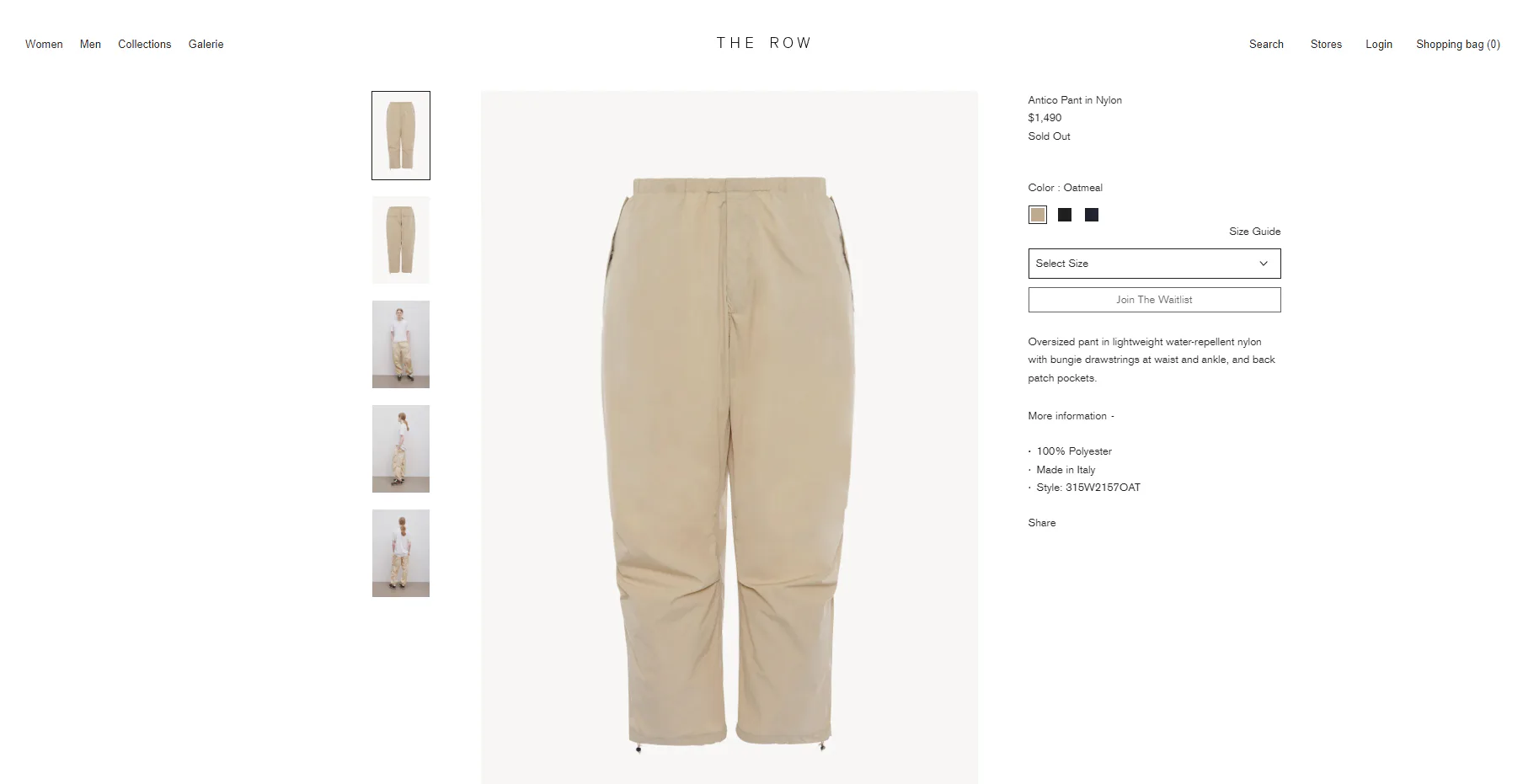
Task: Choose the black color swatch
Action: (x=1065, y=215)
